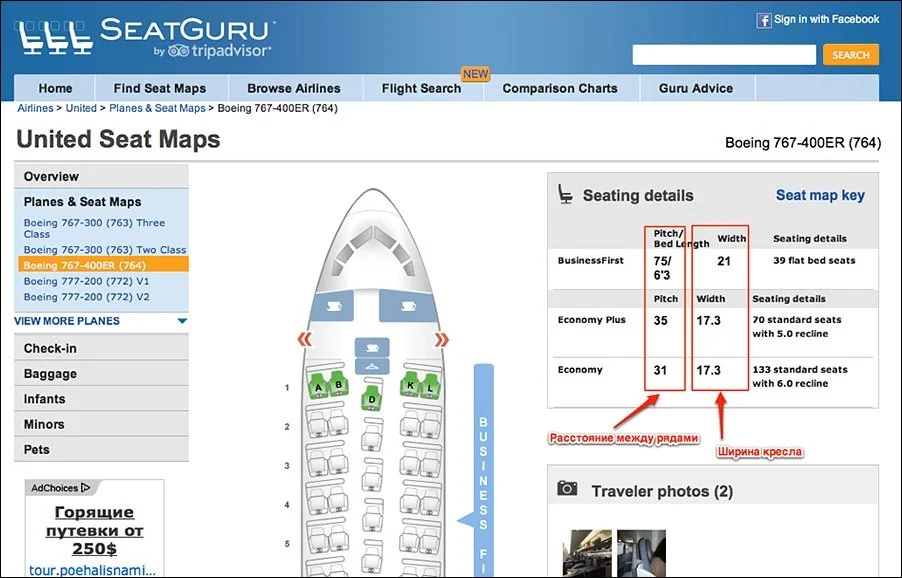Screen dimensions: 902x578
Task: Open the Seat map key link
Action: coord(820,195)
